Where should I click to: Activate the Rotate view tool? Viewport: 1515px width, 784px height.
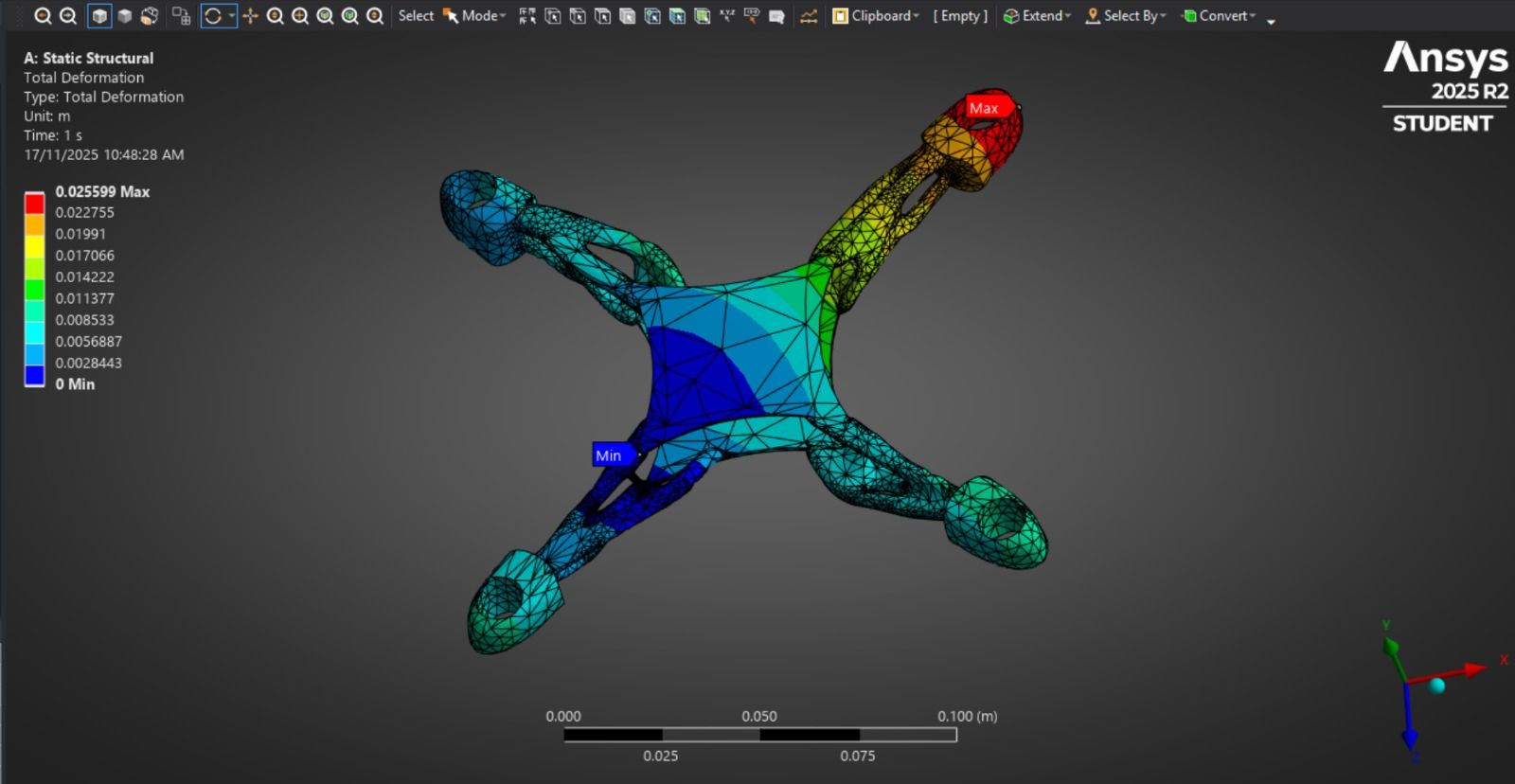coord(213,16)
